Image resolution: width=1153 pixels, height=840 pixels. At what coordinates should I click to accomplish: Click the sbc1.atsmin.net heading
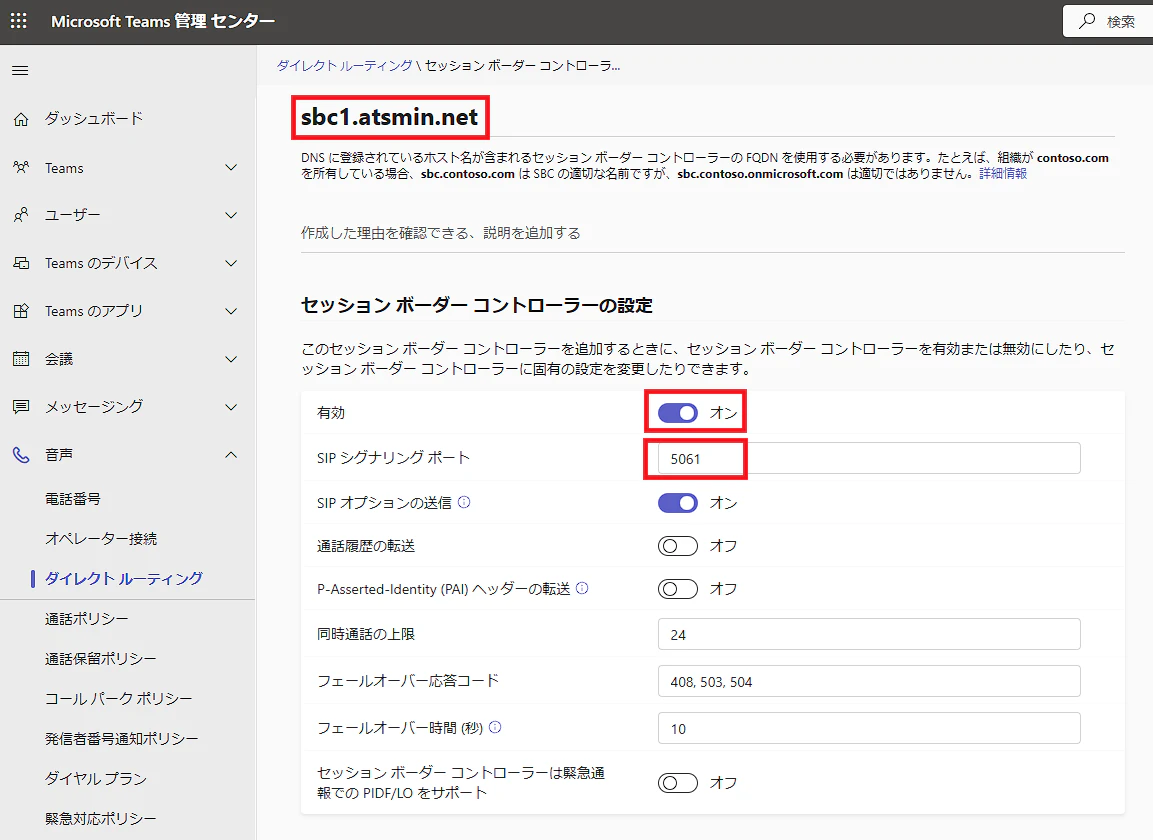coord(390,117)
